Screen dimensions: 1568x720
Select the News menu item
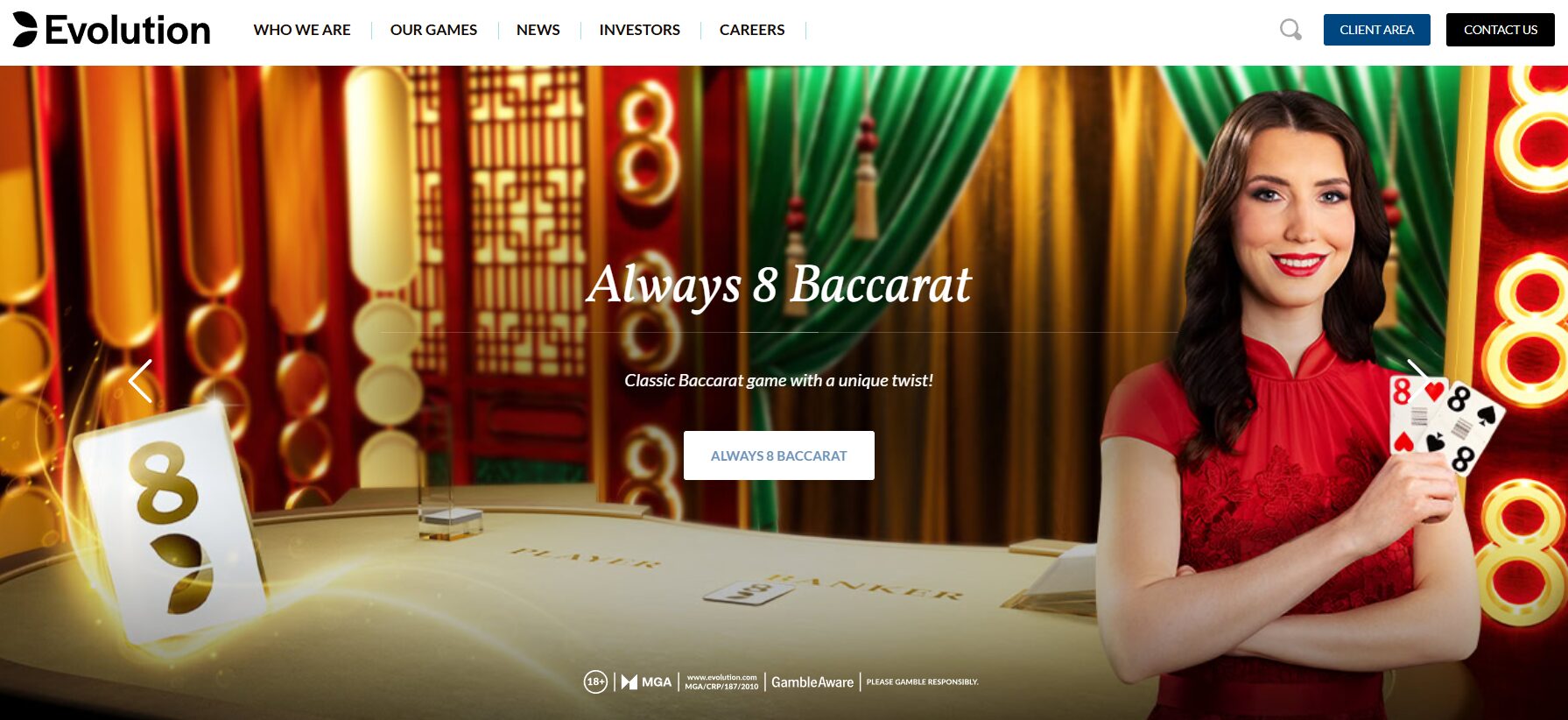click(x=538, y=30)
